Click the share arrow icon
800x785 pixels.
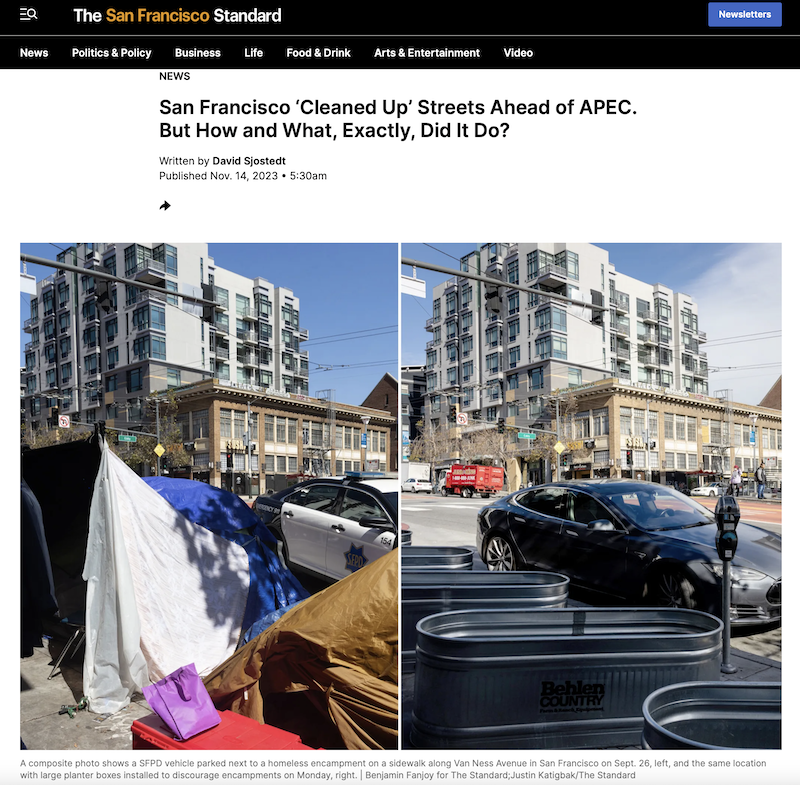tap(165, 206)
